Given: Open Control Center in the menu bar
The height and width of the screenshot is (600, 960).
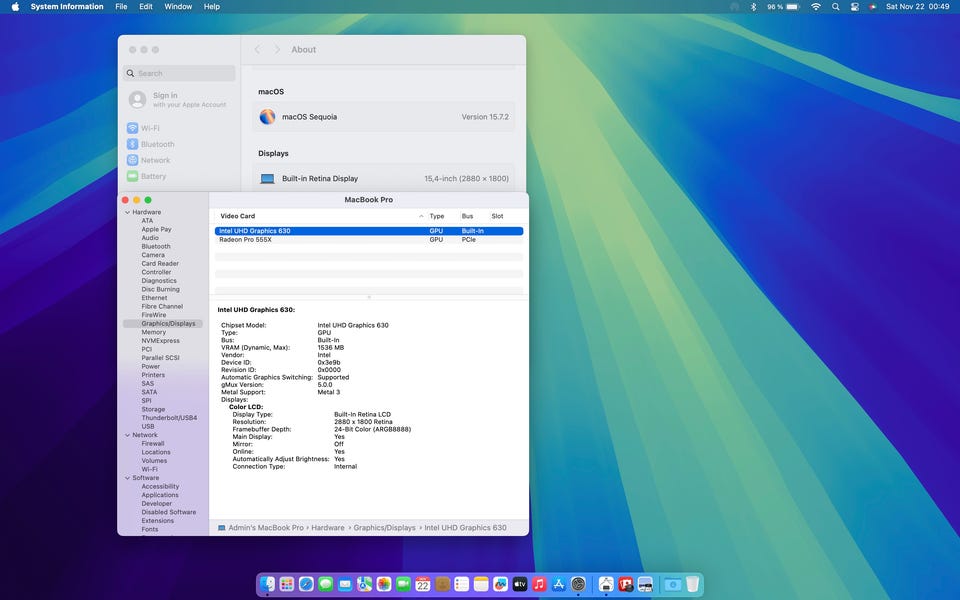Looking at the screenshot, I should click(854, 7).
